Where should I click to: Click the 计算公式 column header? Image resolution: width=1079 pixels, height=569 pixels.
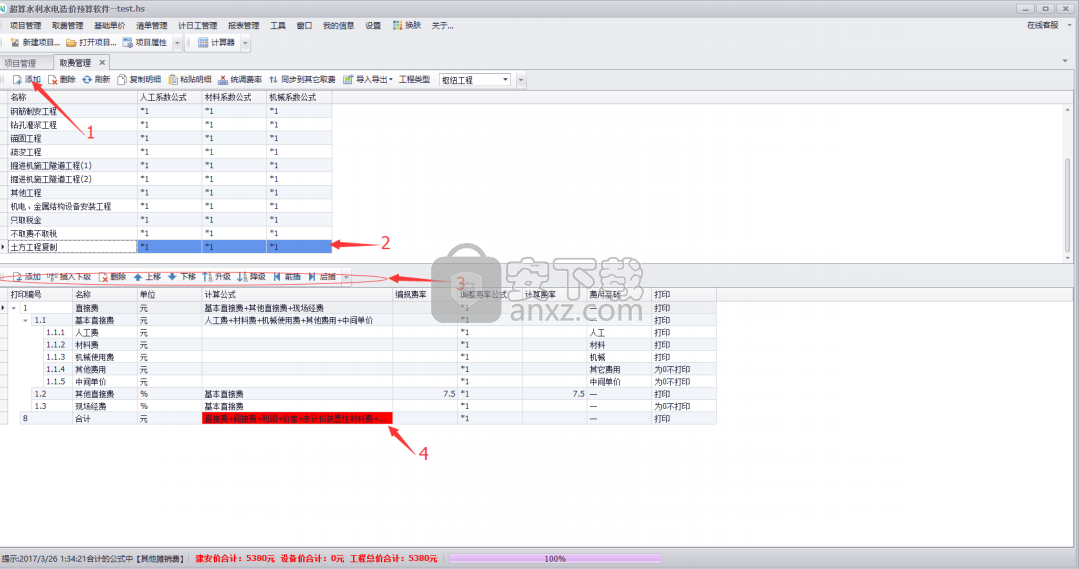pos(297,294)
